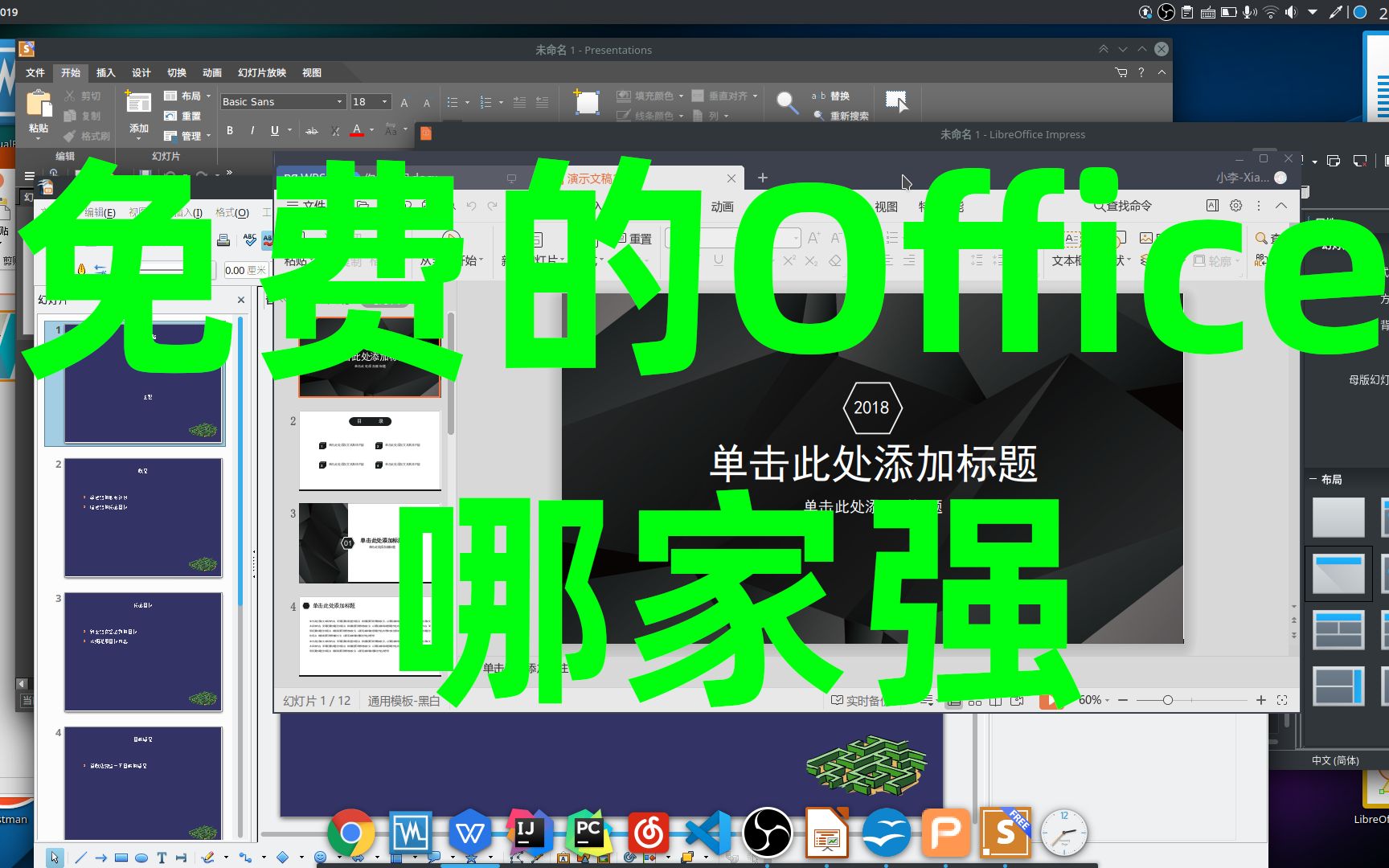
Task: Open the new tab plus in WPS window
Action: (763, 178)
